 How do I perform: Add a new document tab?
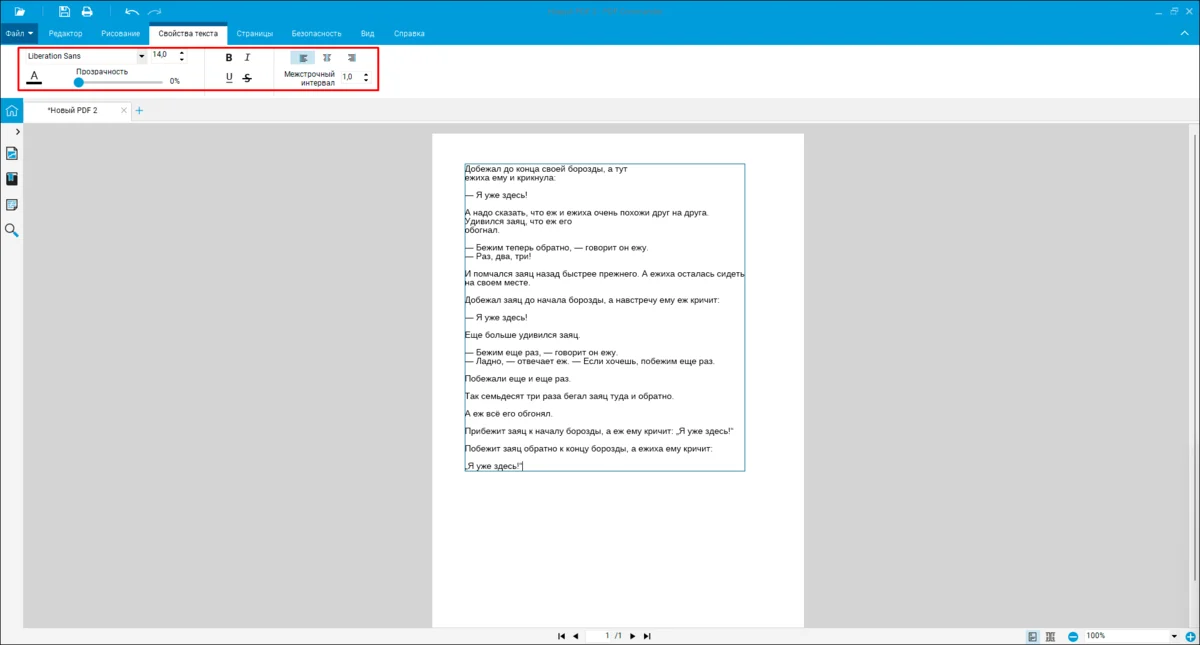pyautogui.click(x=139, y=110)
